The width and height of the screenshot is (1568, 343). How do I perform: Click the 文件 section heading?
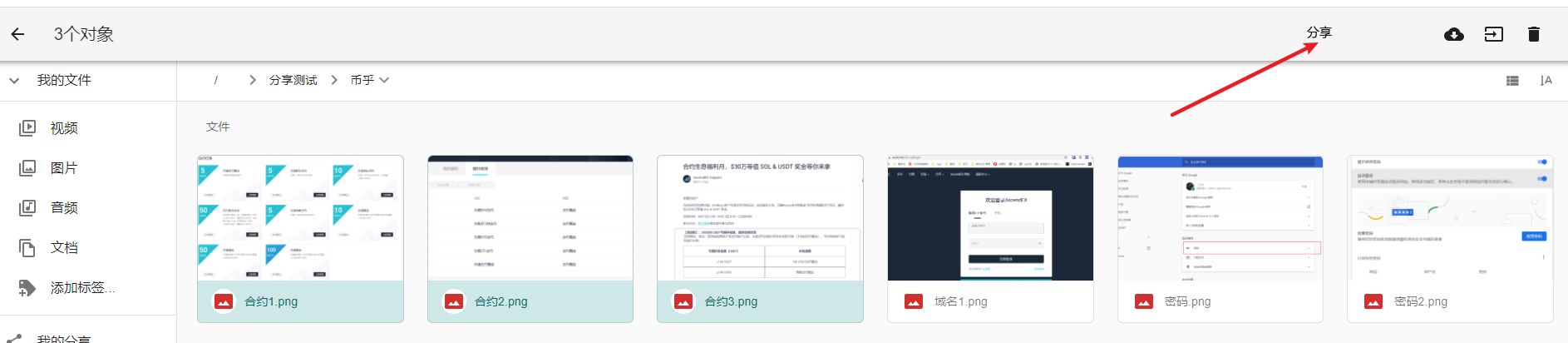coord(218,127)
